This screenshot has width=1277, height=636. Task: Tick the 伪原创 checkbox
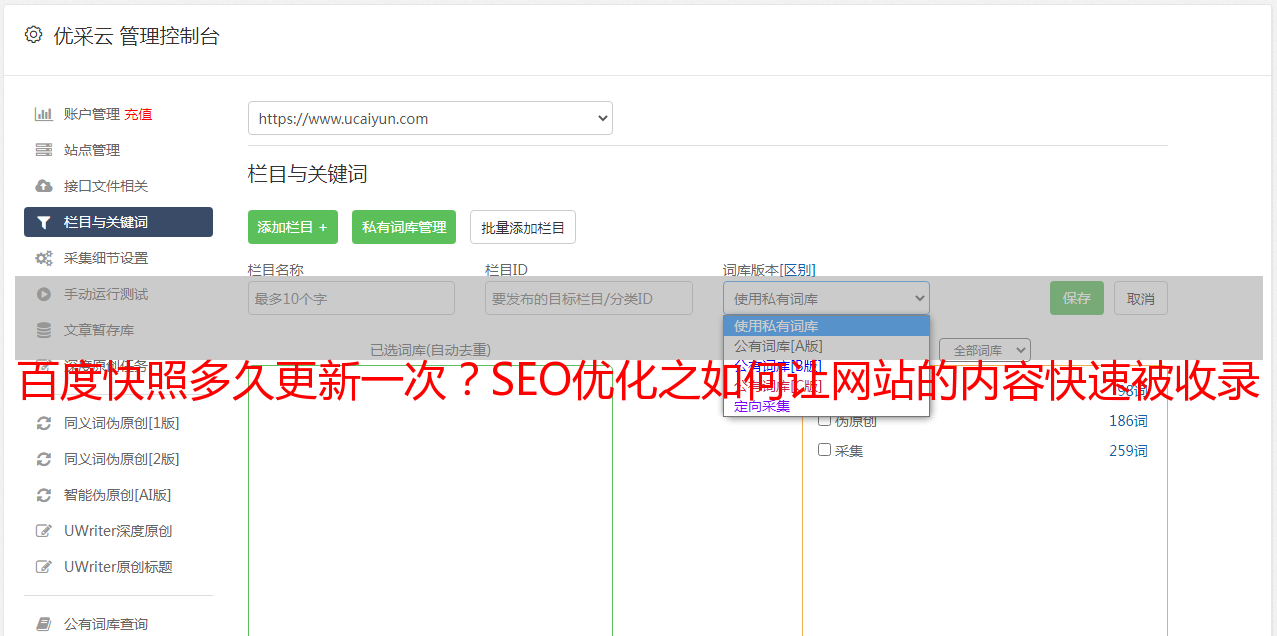pos(825,420)
